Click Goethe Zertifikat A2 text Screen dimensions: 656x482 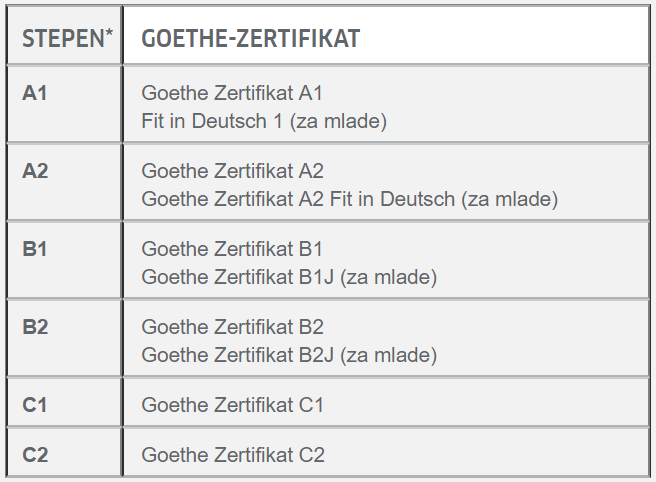click(233, 171)
